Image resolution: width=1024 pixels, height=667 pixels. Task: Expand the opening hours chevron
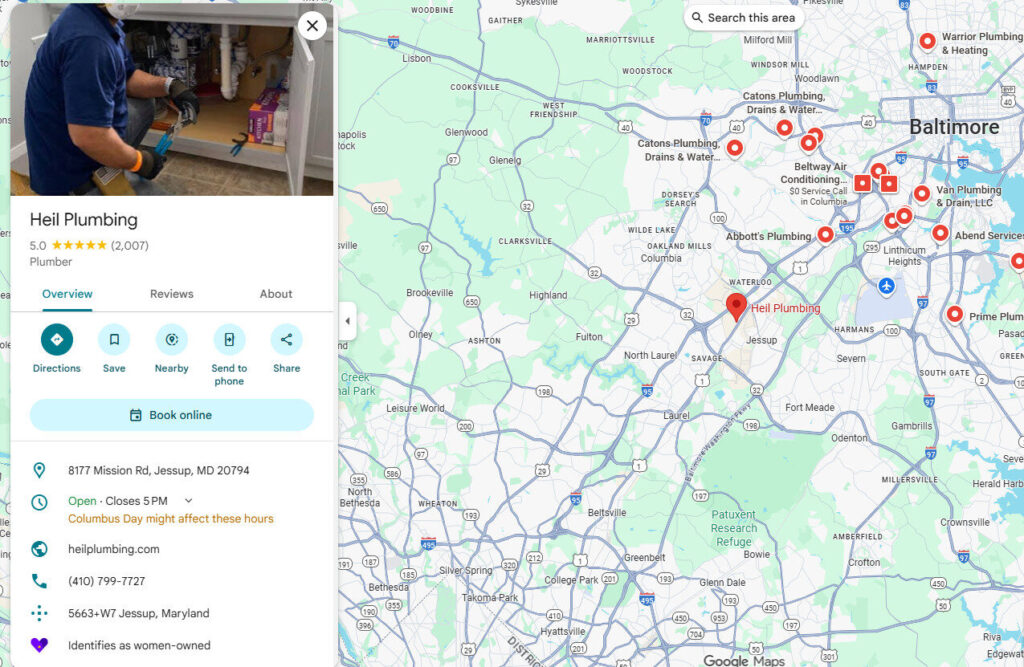(189, 501)
